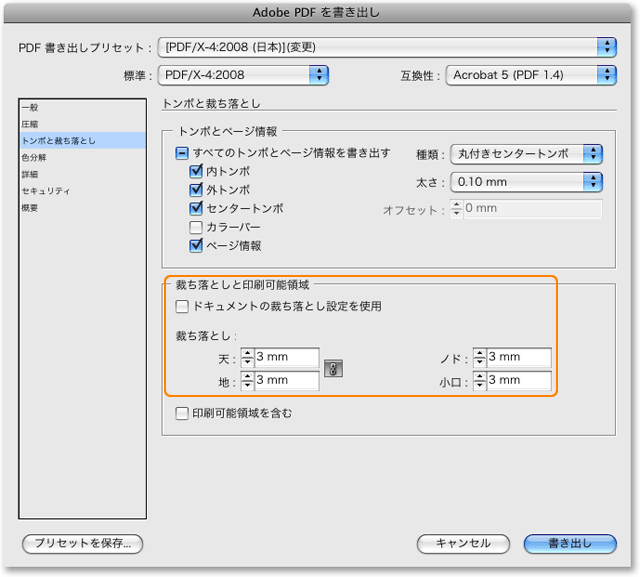
Task: Open the 標準 PDF/X-4:2008 dropdown
Action: (x=245, y=74)
